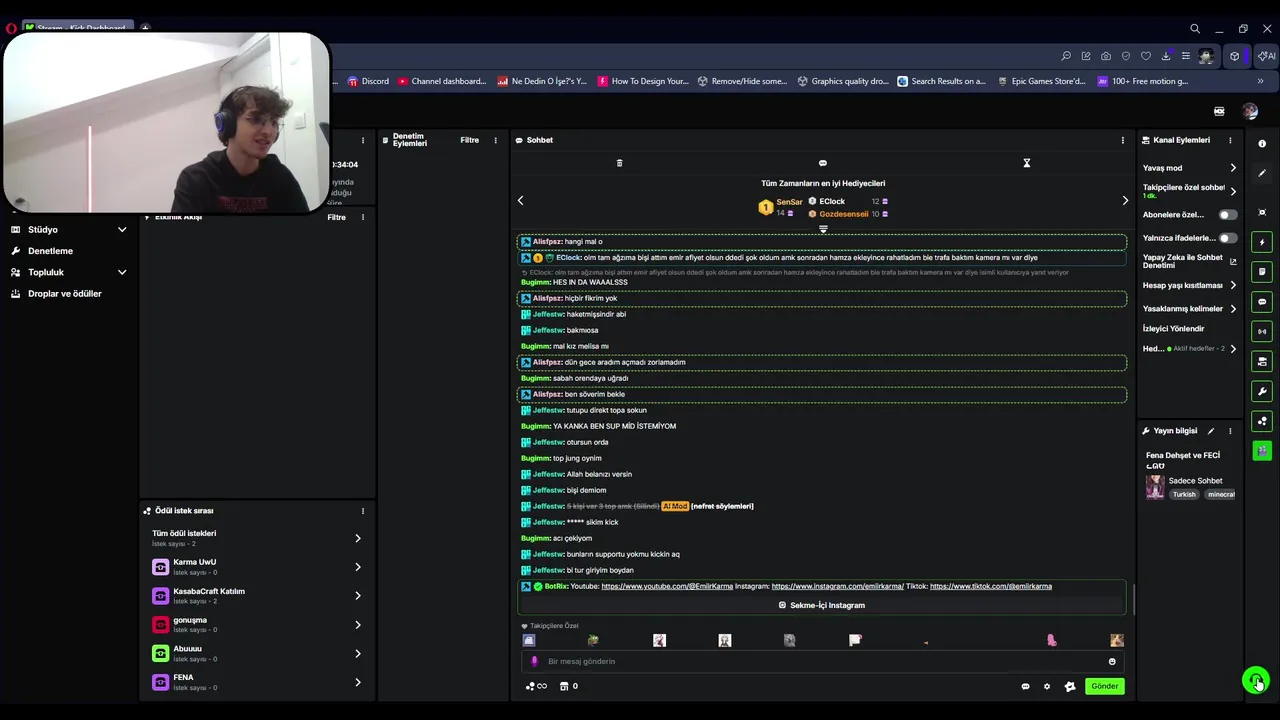
Task: Select the focus frame icon in right sidebar
Action: click(1262, 212)
